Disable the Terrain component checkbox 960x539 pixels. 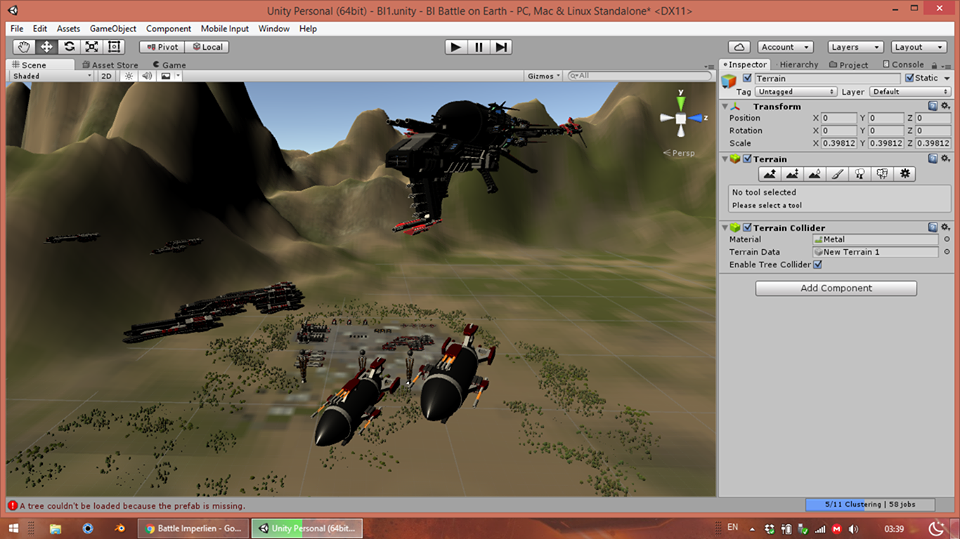click(747, 159)
